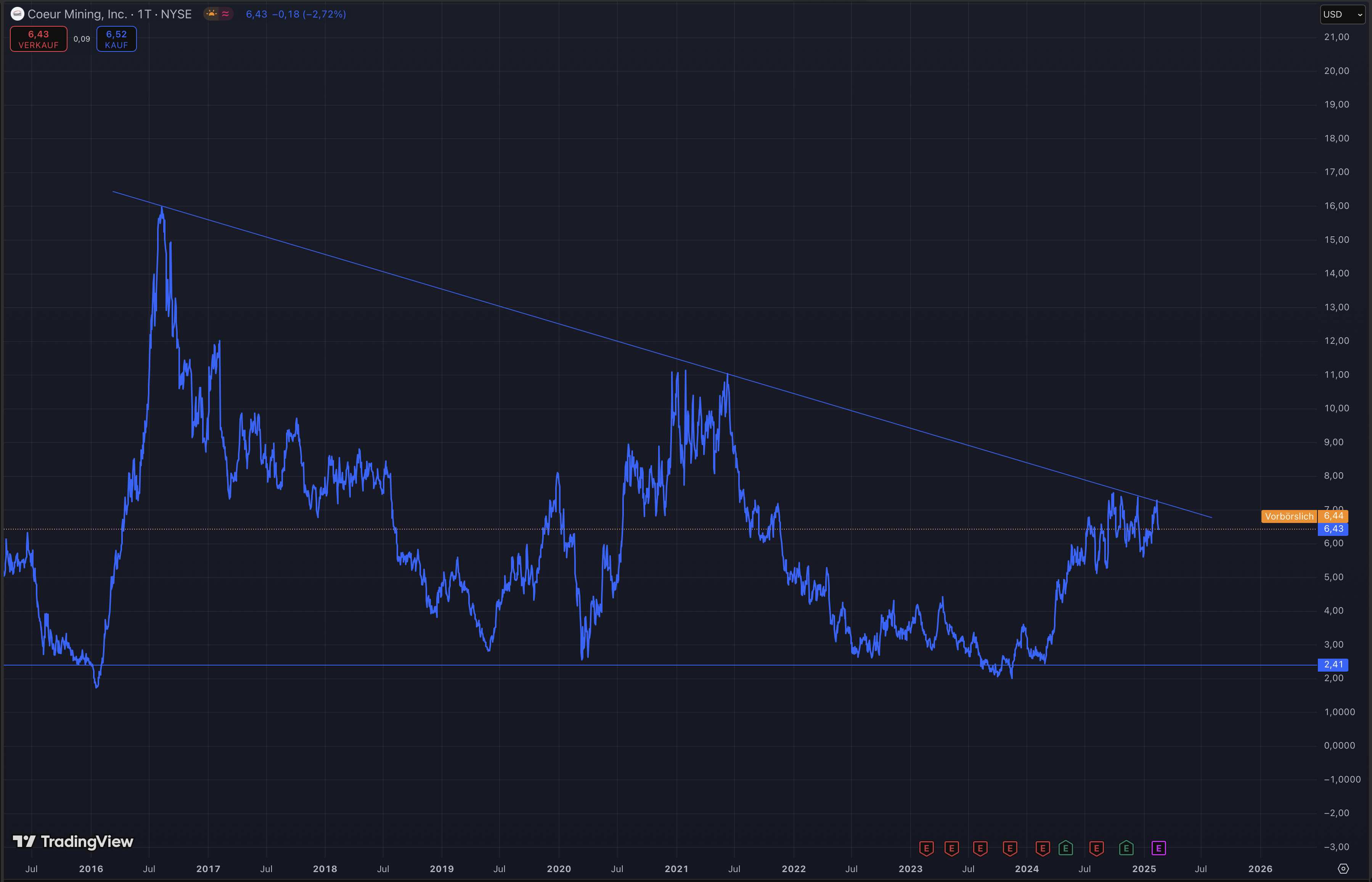Click red earnings marker just before 2024
This screenshot has width=1372, height=882.
pos(1010,848)
